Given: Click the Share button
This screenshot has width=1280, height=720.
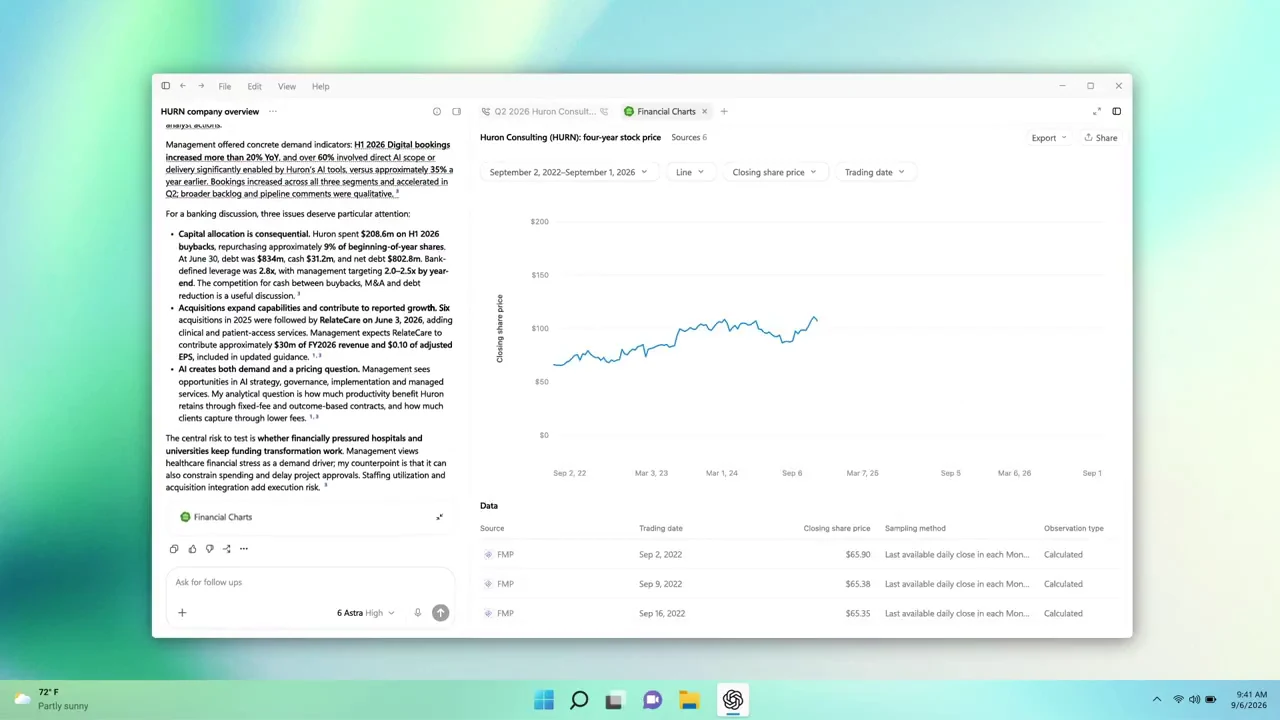Looking at the screenshot, I should [1101, 138].
